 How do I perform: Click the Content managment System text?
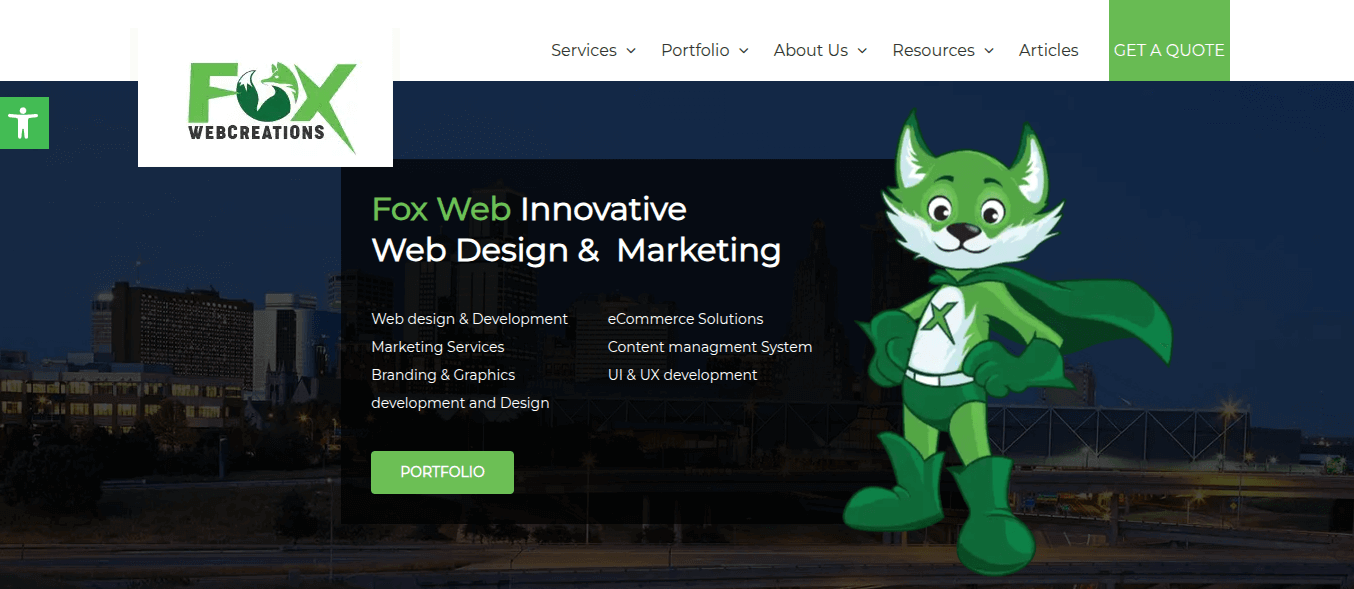click(710, 347)
